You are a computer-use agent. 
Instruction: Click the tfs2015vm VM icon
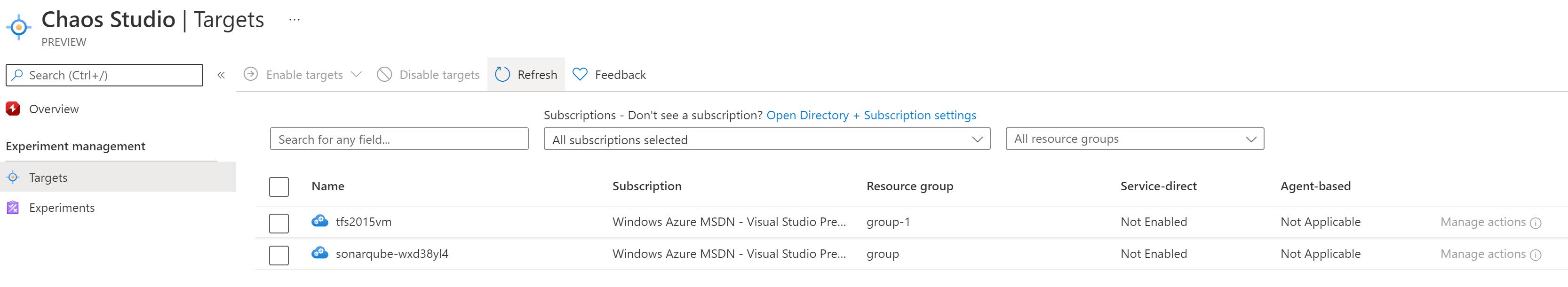pyautogui.click(x=319, y=221)
